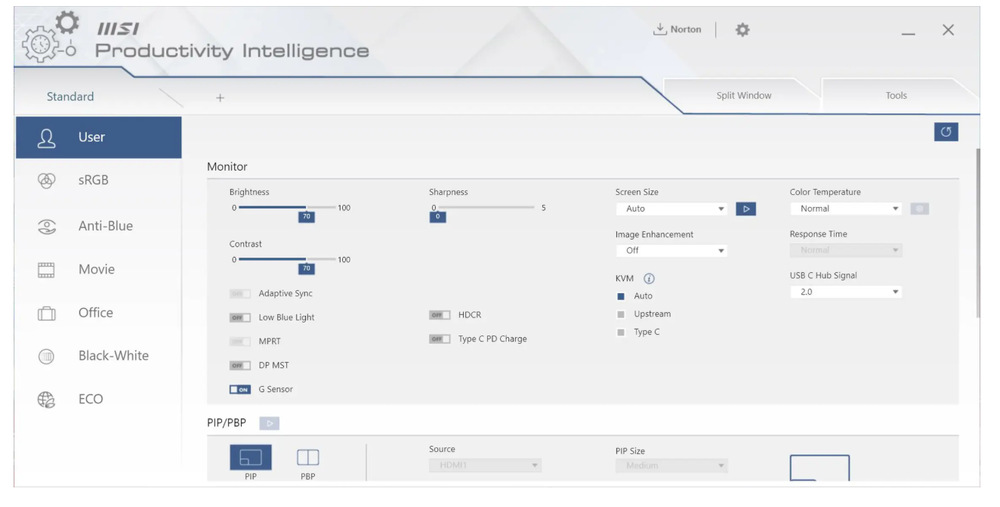
Task: Click the ECO globe icon
Action: click(46, 399)
